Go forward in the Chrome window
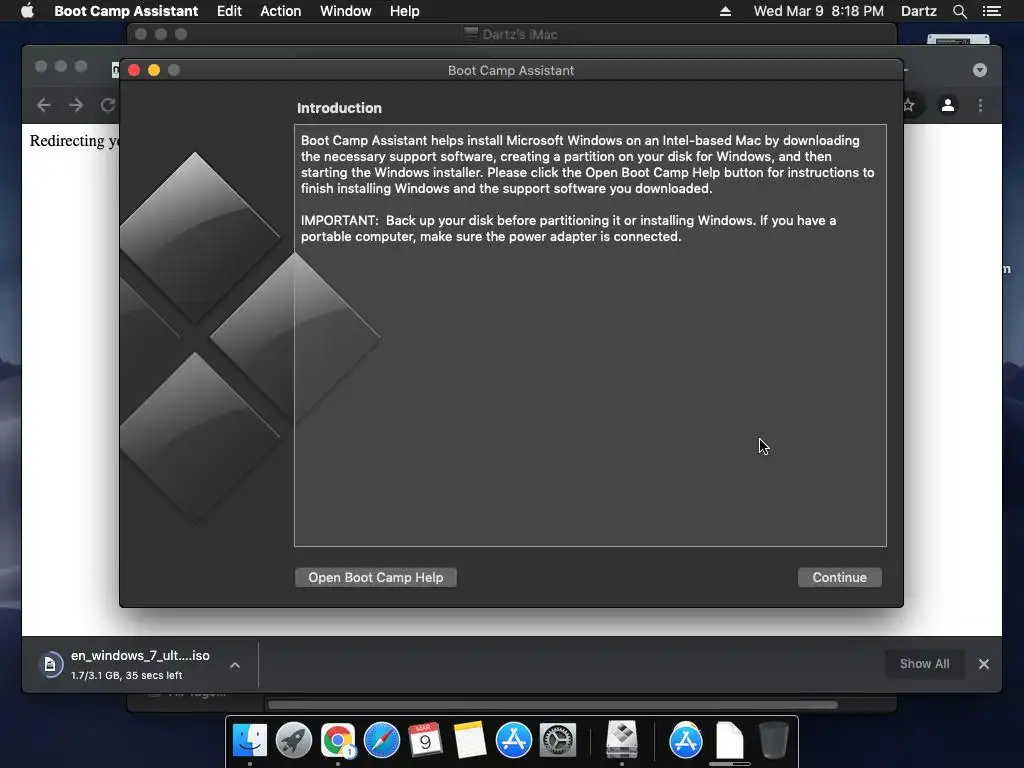This screenshot has height=768, width=1024. coord(76,105)
